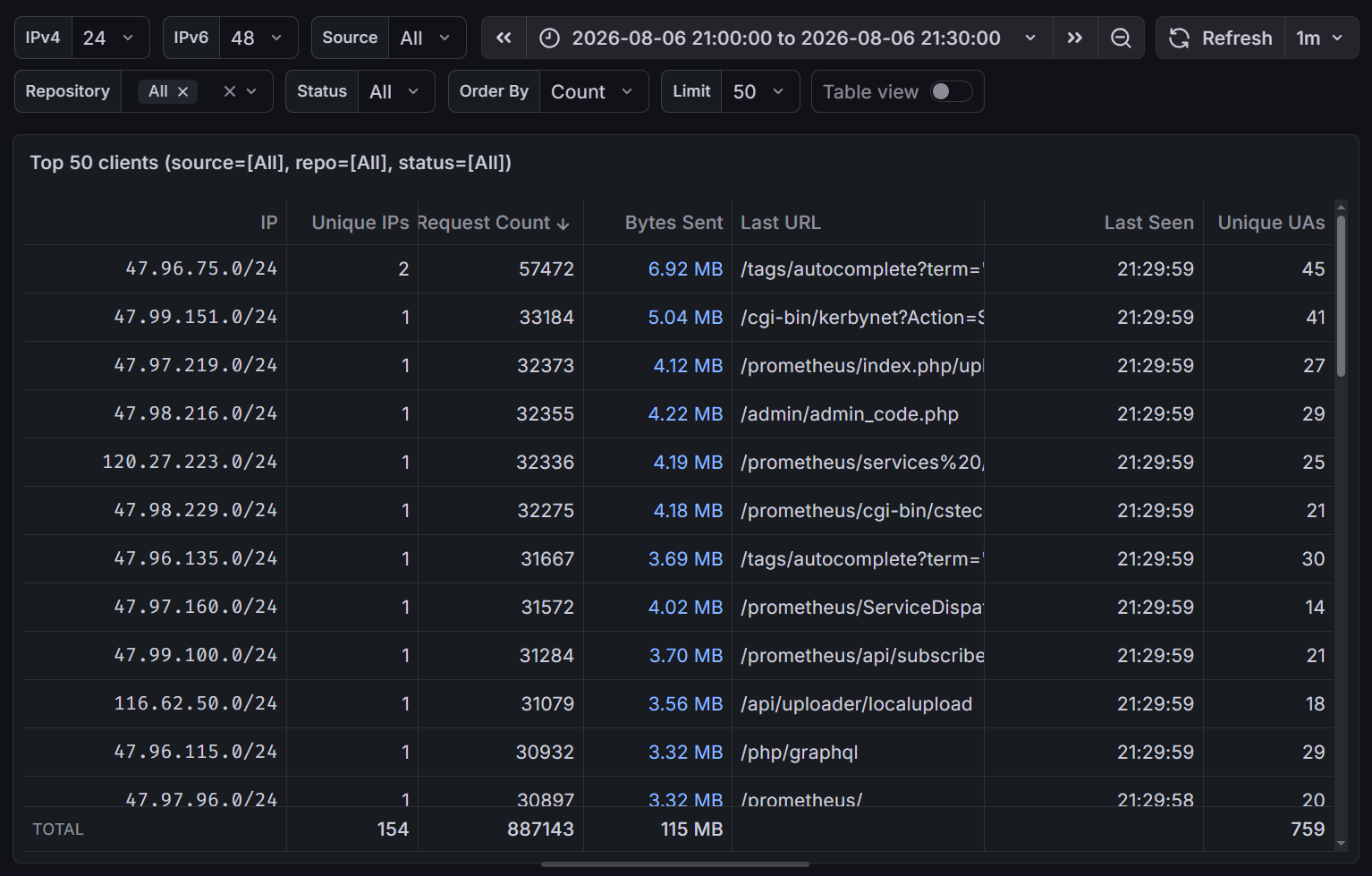Sort by the Unique IPs column header

pos(360,223)
